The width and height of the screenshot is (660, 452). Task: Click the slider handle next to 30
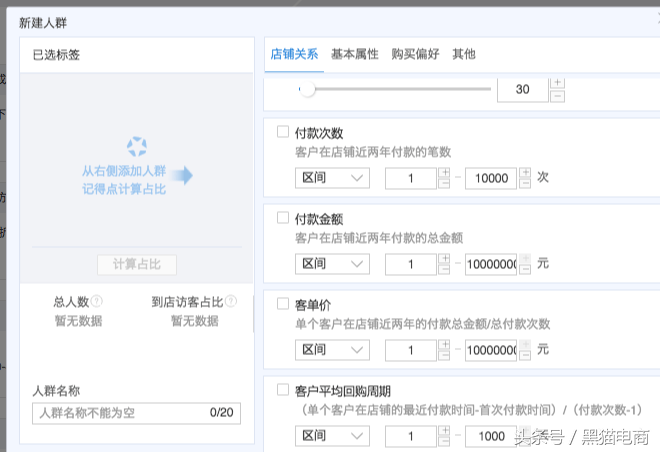pyautogui.click(x=307, y=89)
